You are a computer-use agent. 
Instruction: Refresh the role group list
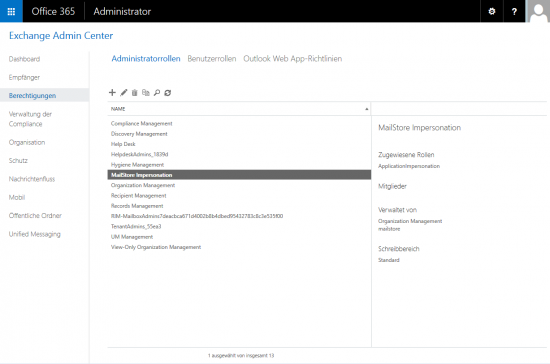[x=168, y=93]
